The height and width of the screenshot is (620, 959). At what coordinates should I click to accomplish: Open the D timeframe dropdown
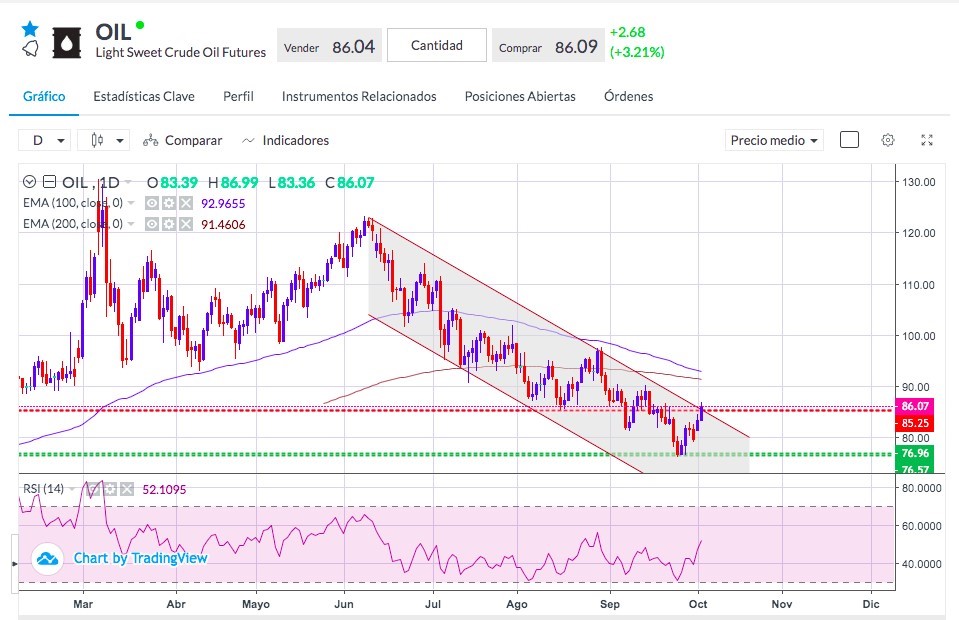click(x=45, y=140)
